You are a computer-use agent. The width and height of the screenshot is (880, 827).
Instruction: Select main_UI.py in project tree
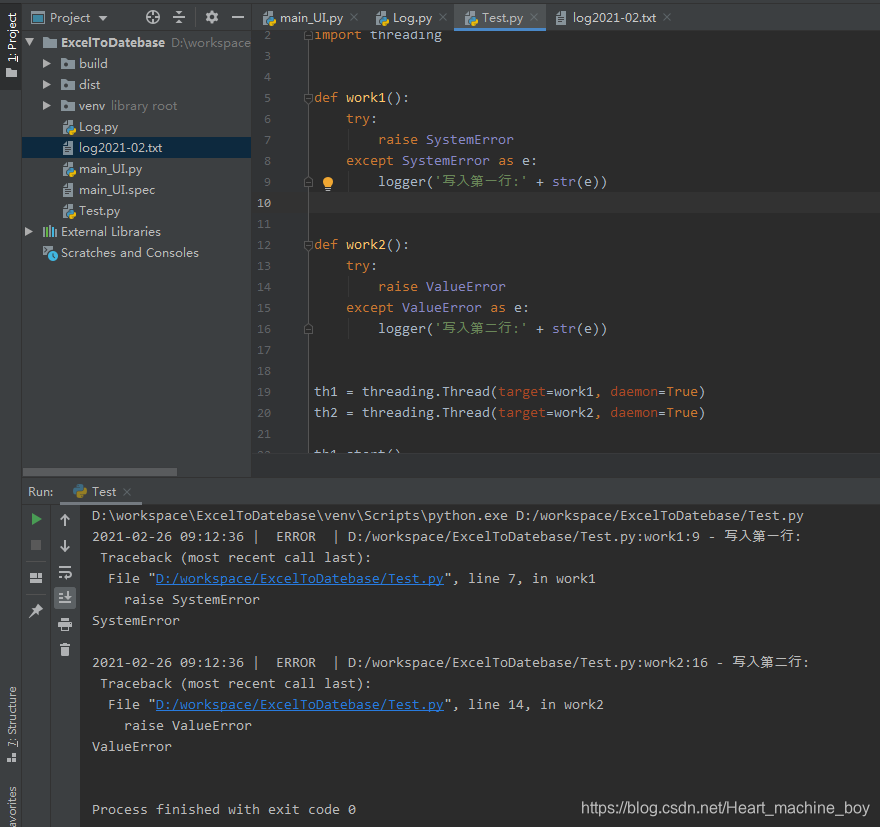pyautogui.click(x=110, y=169)
